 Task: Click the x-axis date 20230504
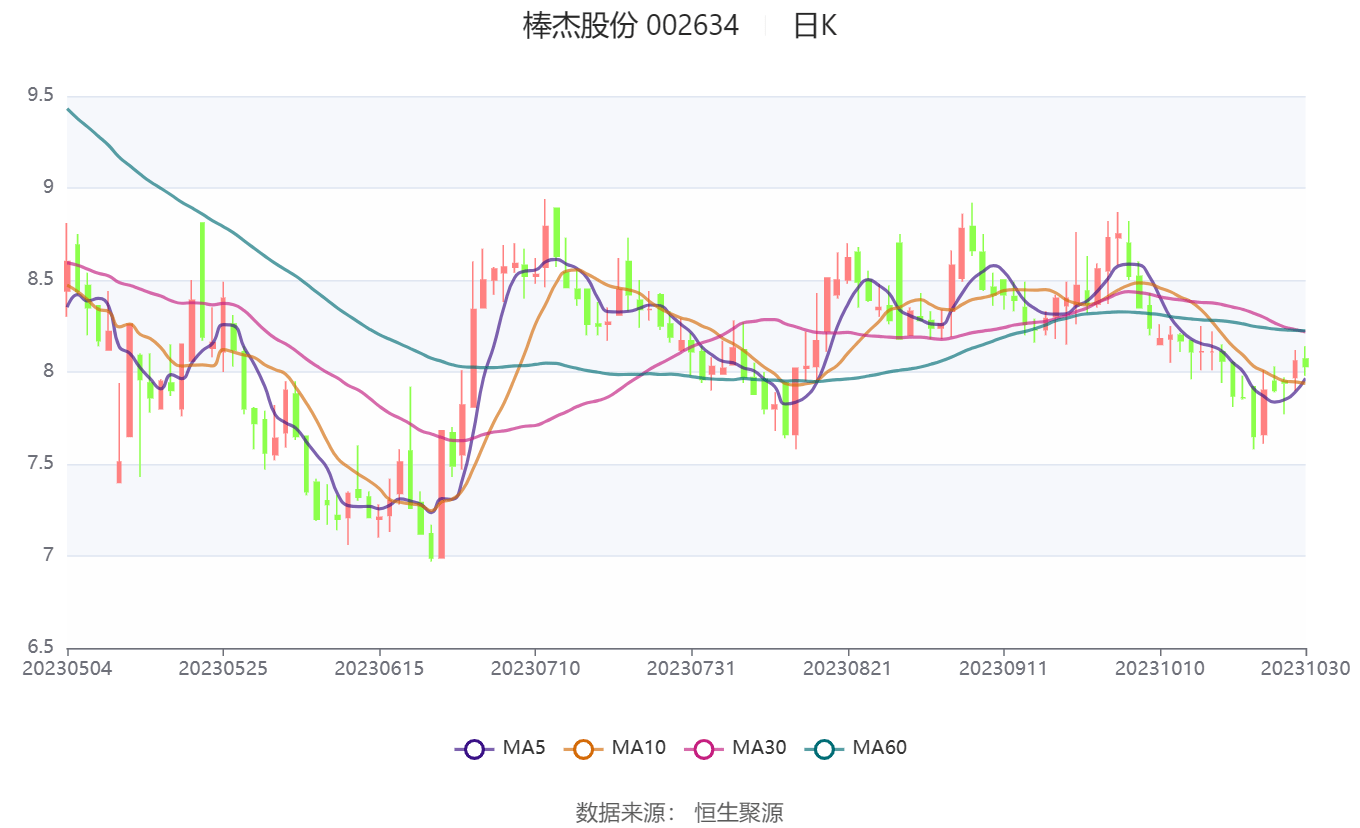click(68, 668)
